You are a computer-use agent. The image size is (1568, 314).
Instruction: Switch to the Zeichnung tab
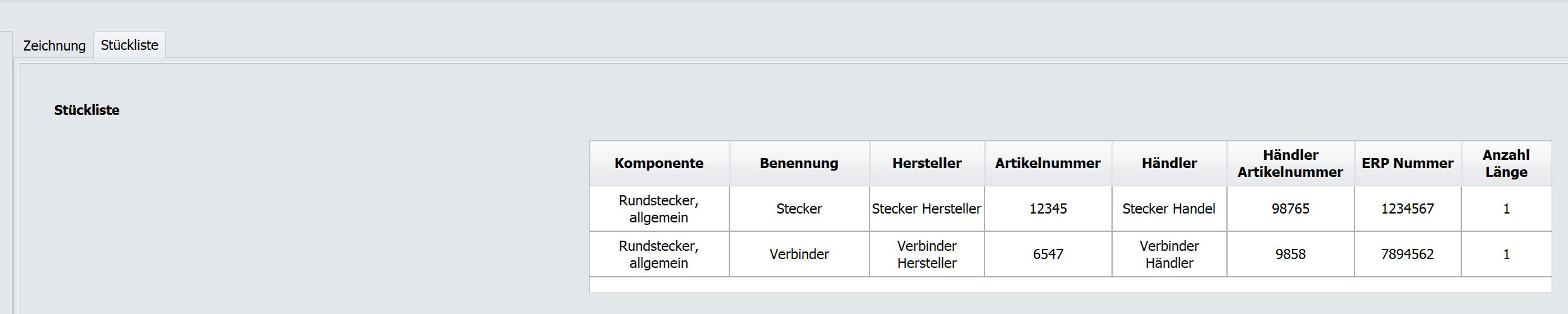pyautogui.click(x=54, y=45)
